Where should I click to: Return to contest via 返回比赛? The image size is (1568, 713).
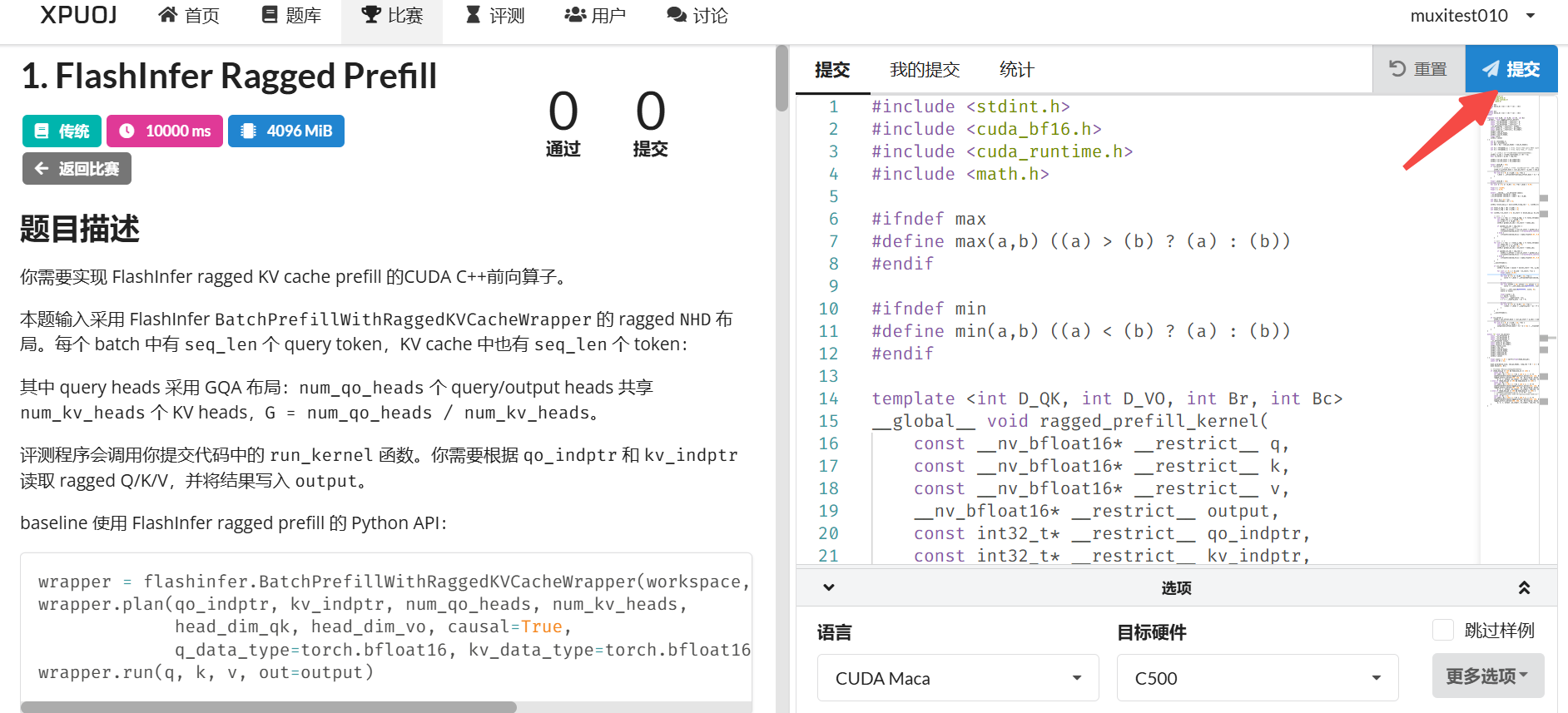point(77,169)
